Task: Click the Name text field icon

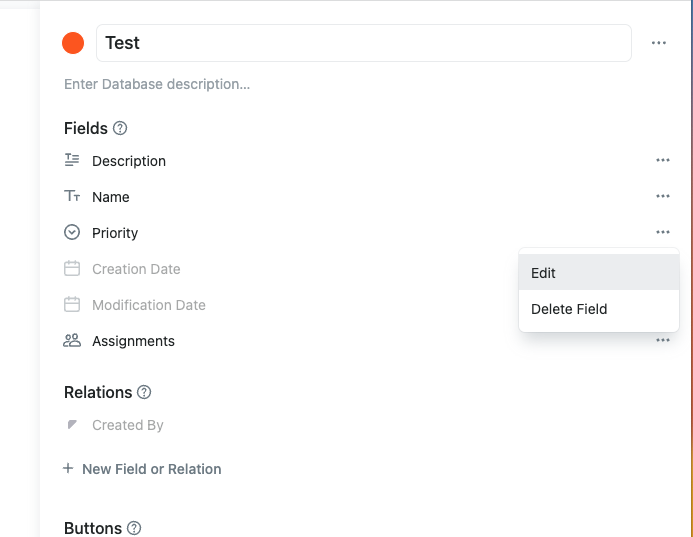Action: pos(72,197)
